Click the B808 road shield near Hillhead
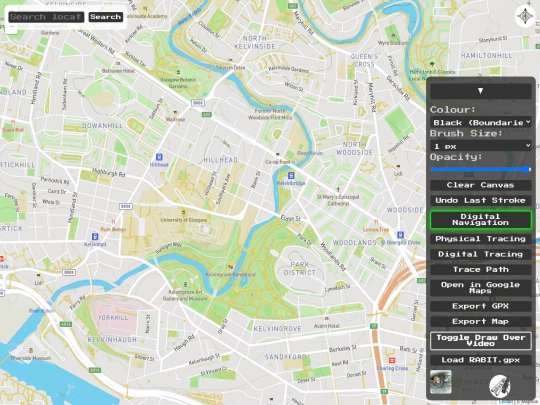Viewport: 540px width, 405px height. pos(198,103)
